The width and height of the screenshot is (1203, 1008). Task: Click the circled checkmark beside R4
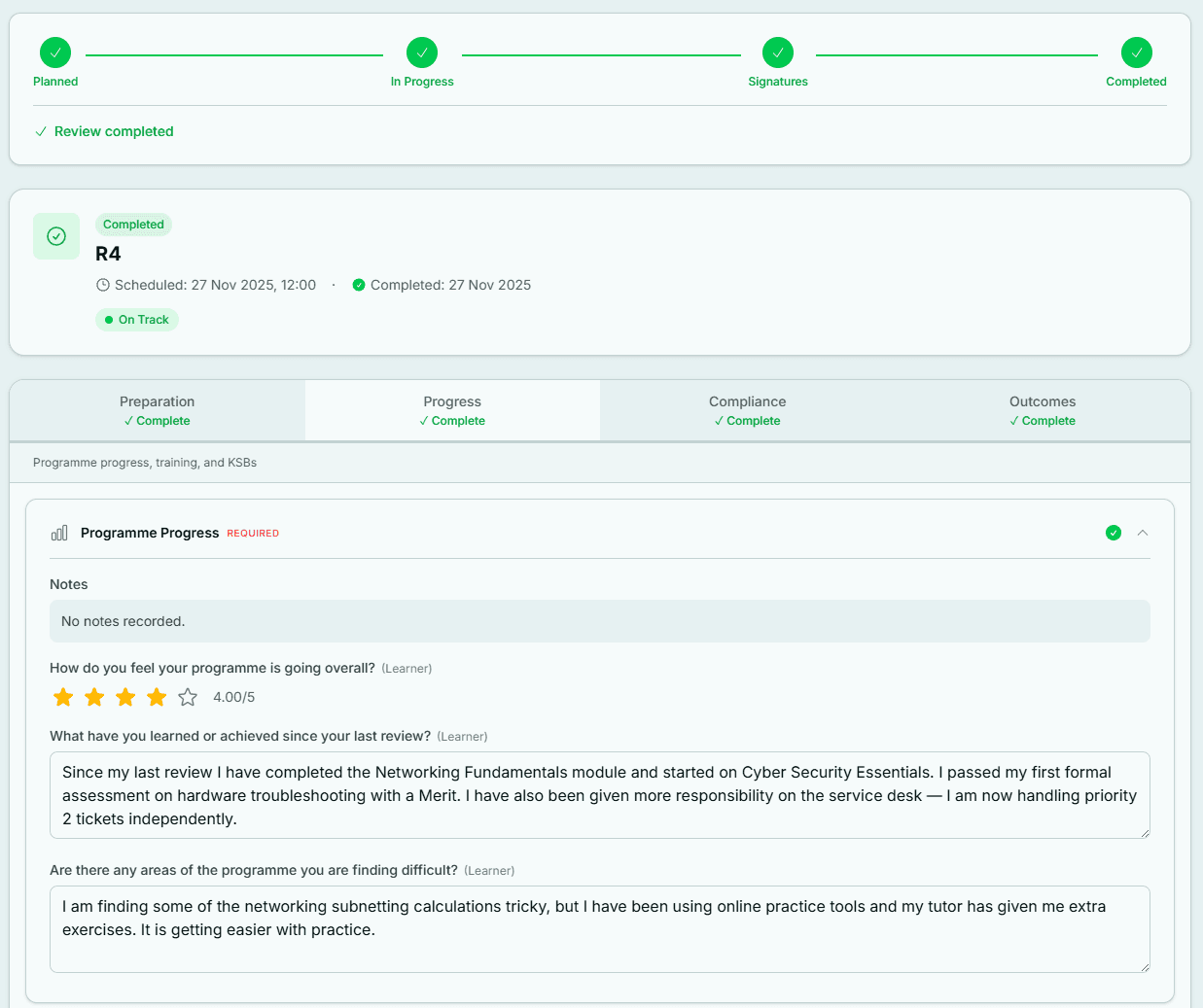tap(56, 236)
